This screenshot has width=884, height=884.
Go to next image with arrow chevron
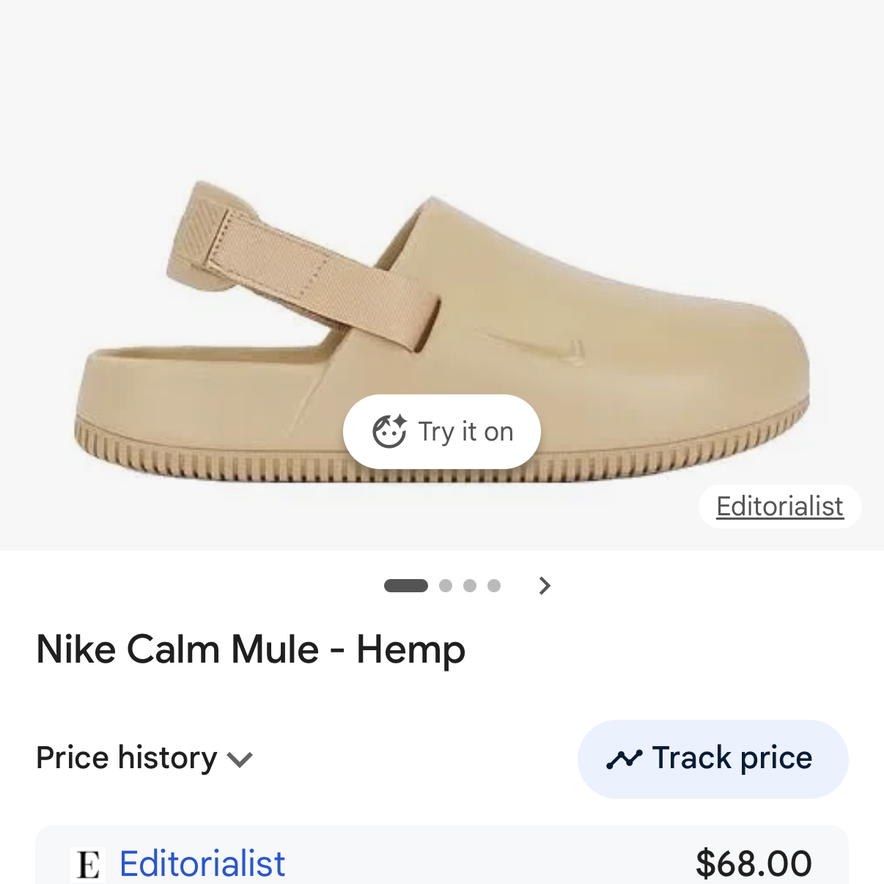pos(545,586)
